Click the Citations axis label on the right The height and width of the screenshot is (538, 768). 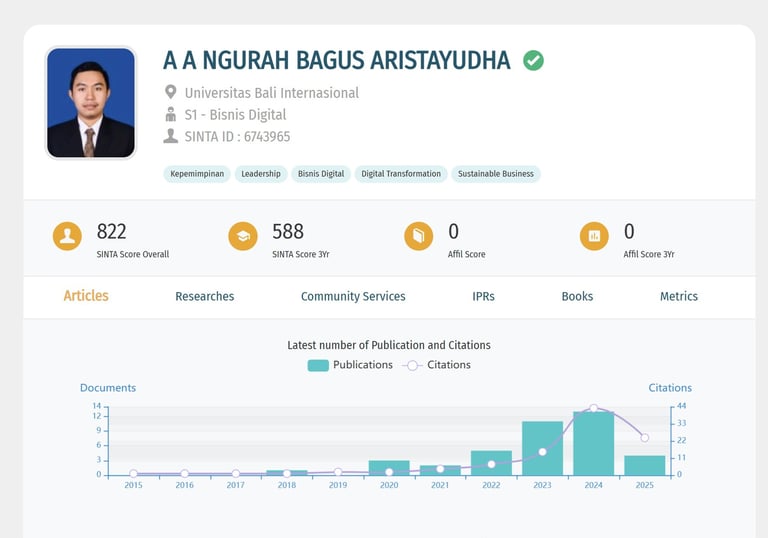pyautogui.click(x=670, y=388)
